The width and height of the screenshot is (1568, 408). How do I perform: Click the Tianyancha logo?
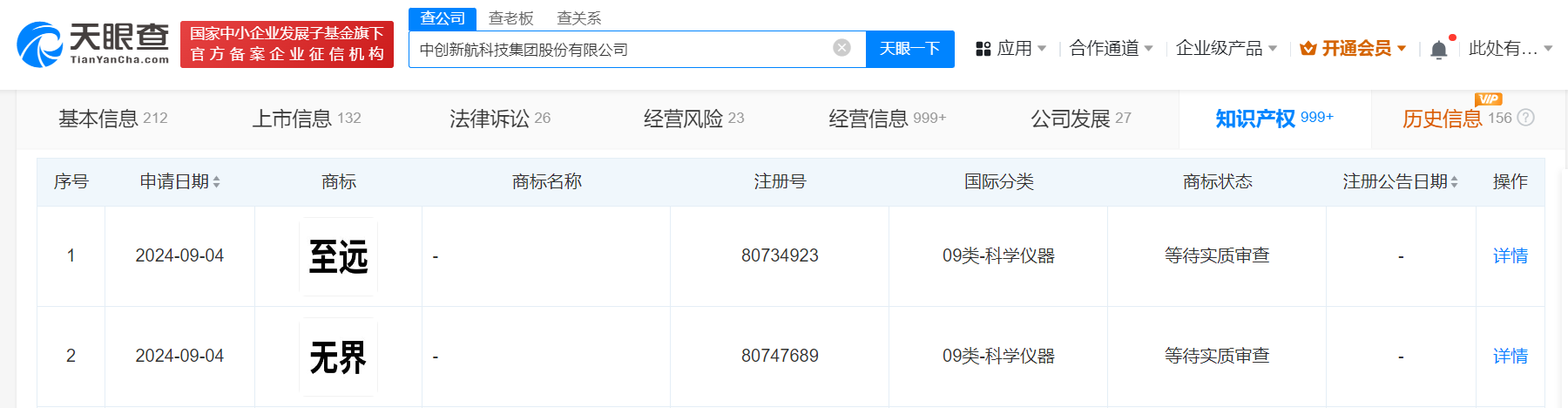[92, 44]
